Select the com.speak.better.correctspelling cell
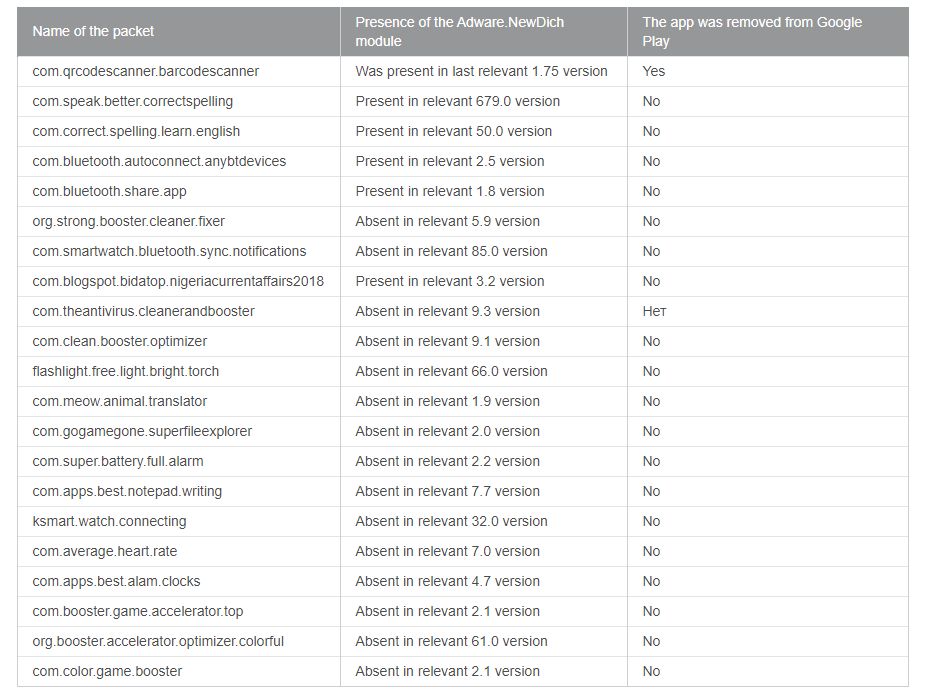The height and width of the screenshot is (697, 925). (x=132, y=101)
